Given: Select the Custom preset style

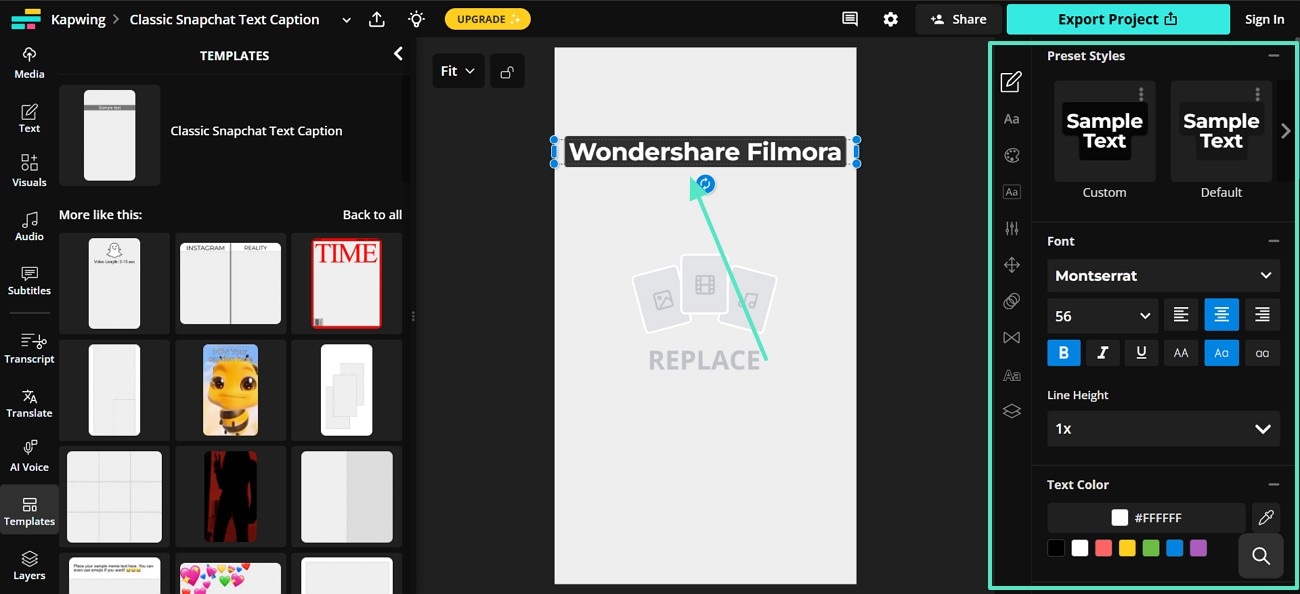Looking at the screenshot, I should [x=1104, y=132].
